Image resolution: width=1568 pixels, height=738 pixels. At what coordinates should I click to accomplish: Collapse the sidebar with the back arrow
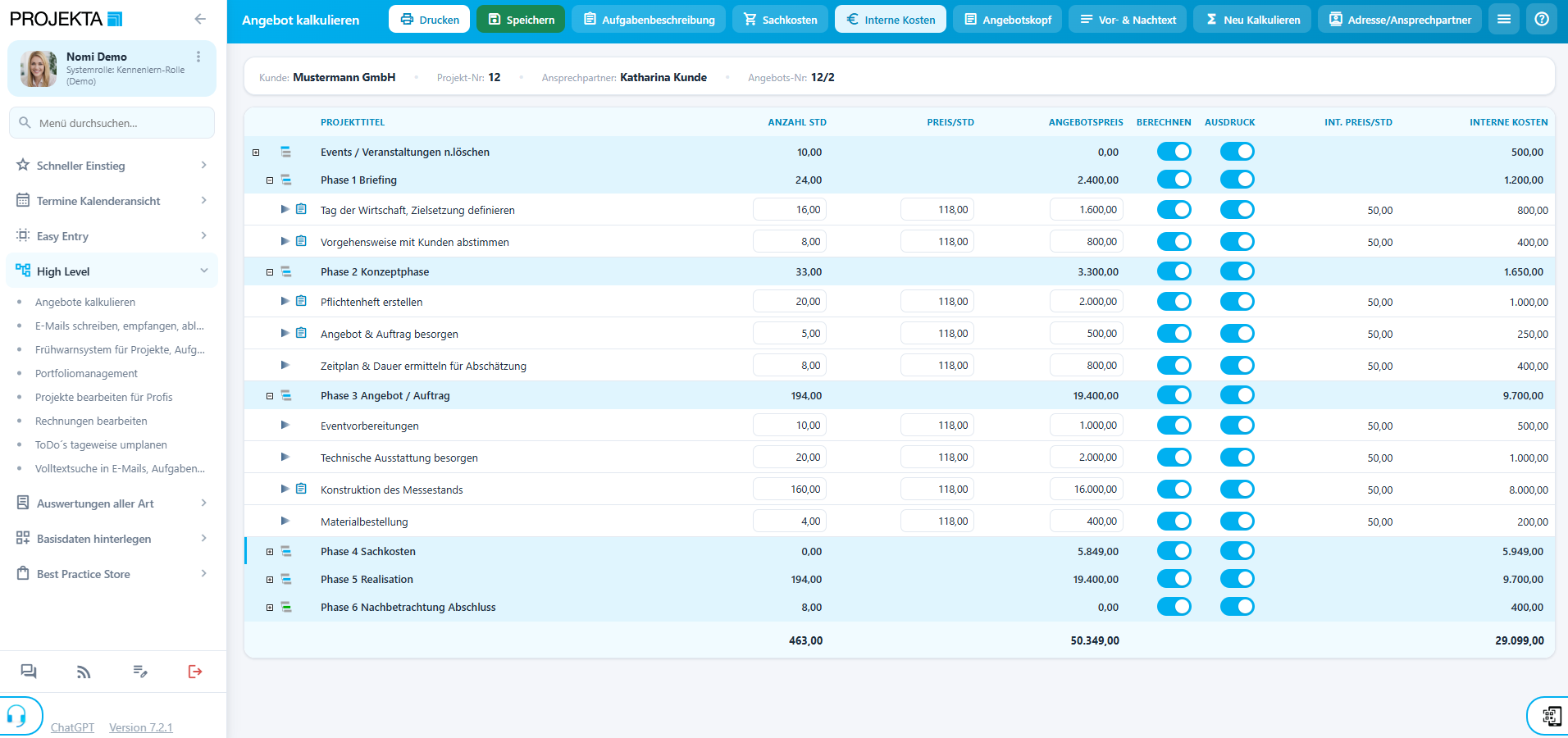200,19
